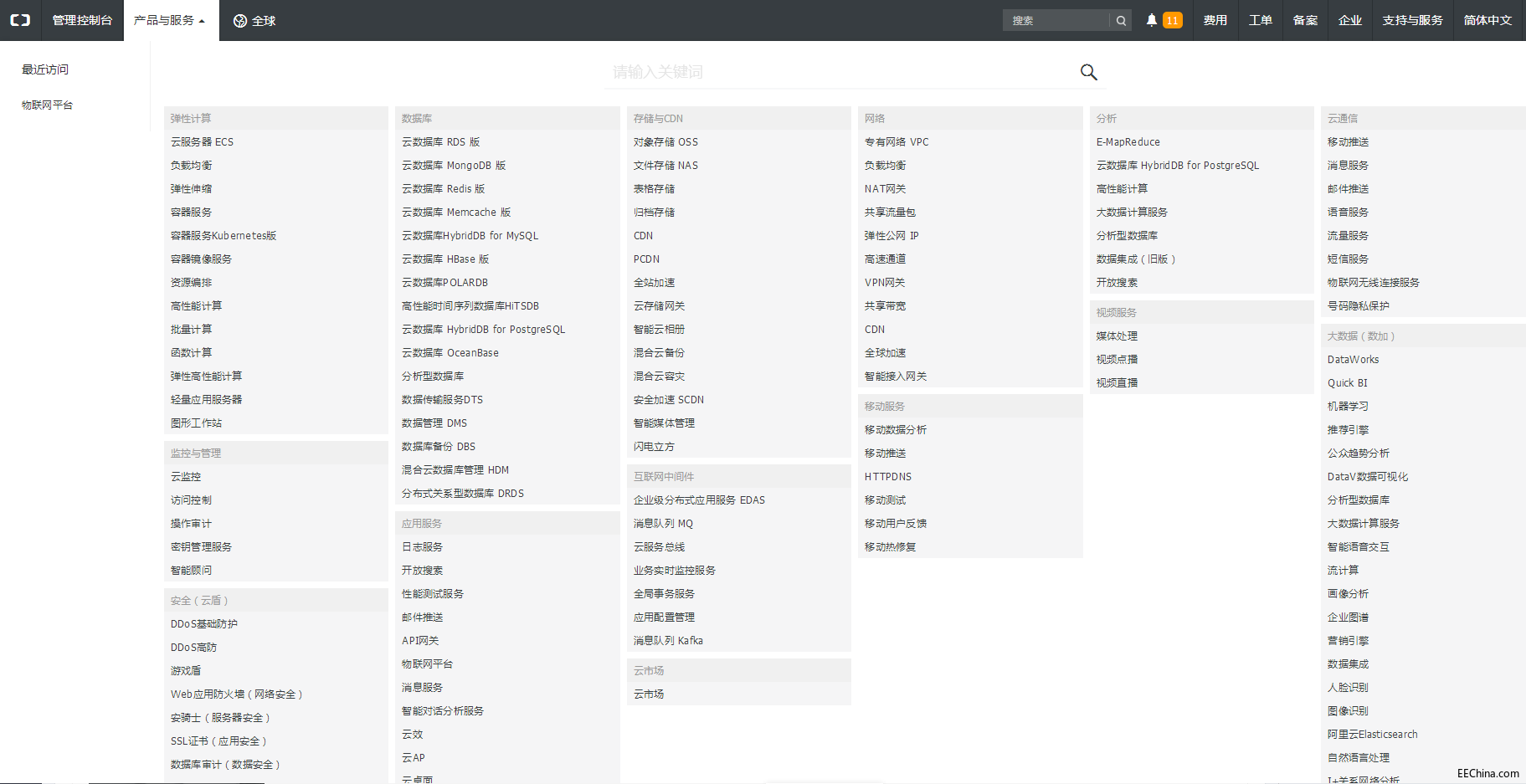Image resolution: width=1526 pixels, height=784 pixels.
Task: Open 云数据库 RDS 版
Action: pos(441,141)
